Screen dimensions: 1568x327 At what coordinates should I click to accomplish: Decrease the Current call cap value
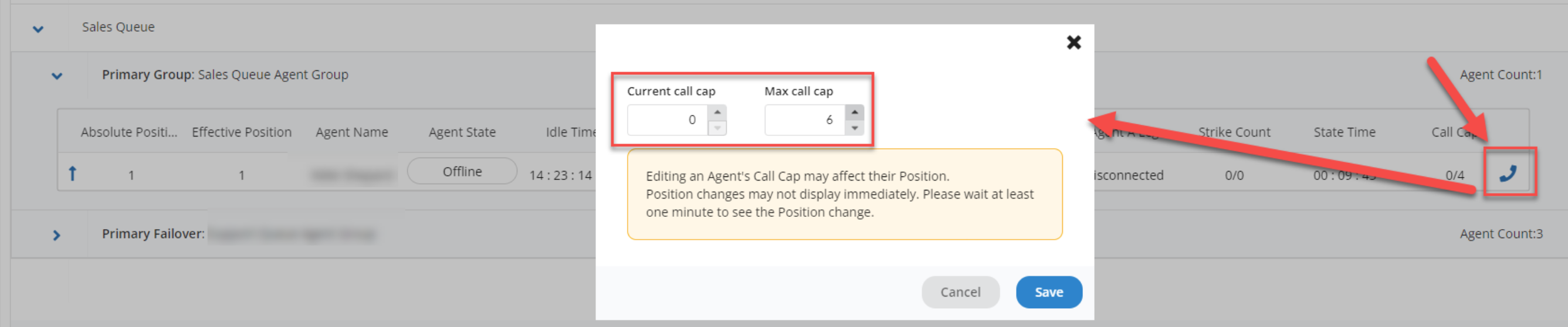coord(717,128)
